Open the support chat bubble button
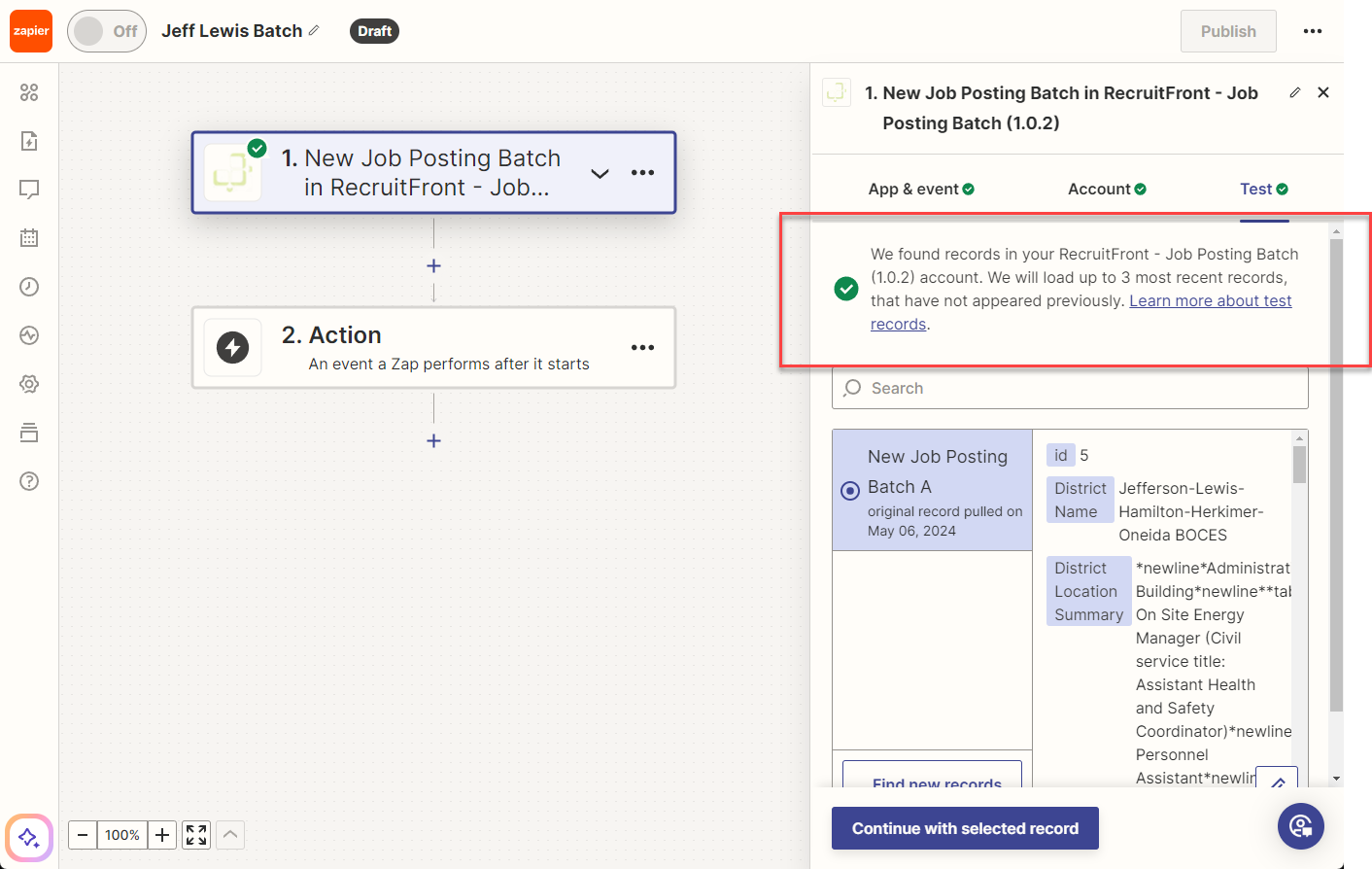Viewport: 1372px width, 869px height. (1300, 826)
